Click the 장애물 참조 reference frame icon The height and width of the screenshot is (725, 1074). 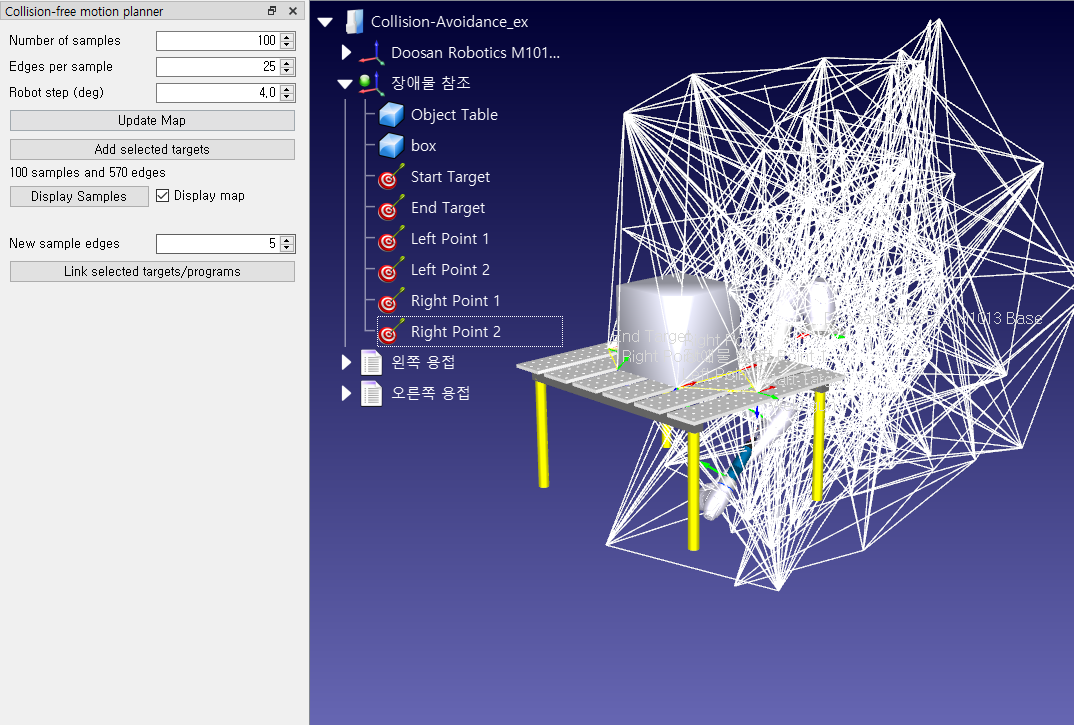[371, 84]
